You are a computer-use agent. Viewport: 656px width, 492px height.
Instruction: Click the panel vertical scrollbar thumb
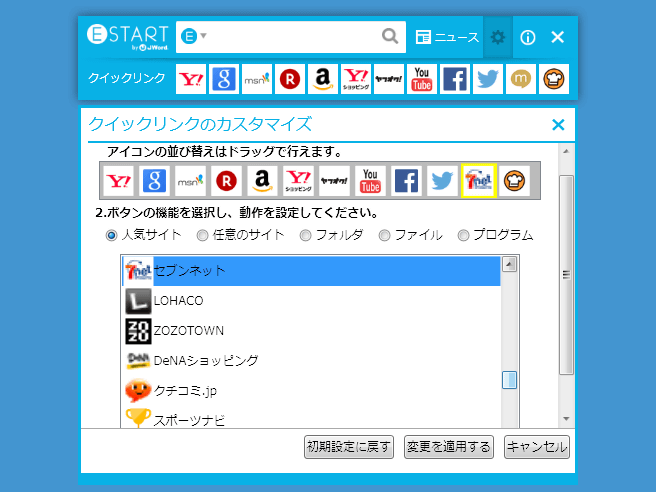566,275
